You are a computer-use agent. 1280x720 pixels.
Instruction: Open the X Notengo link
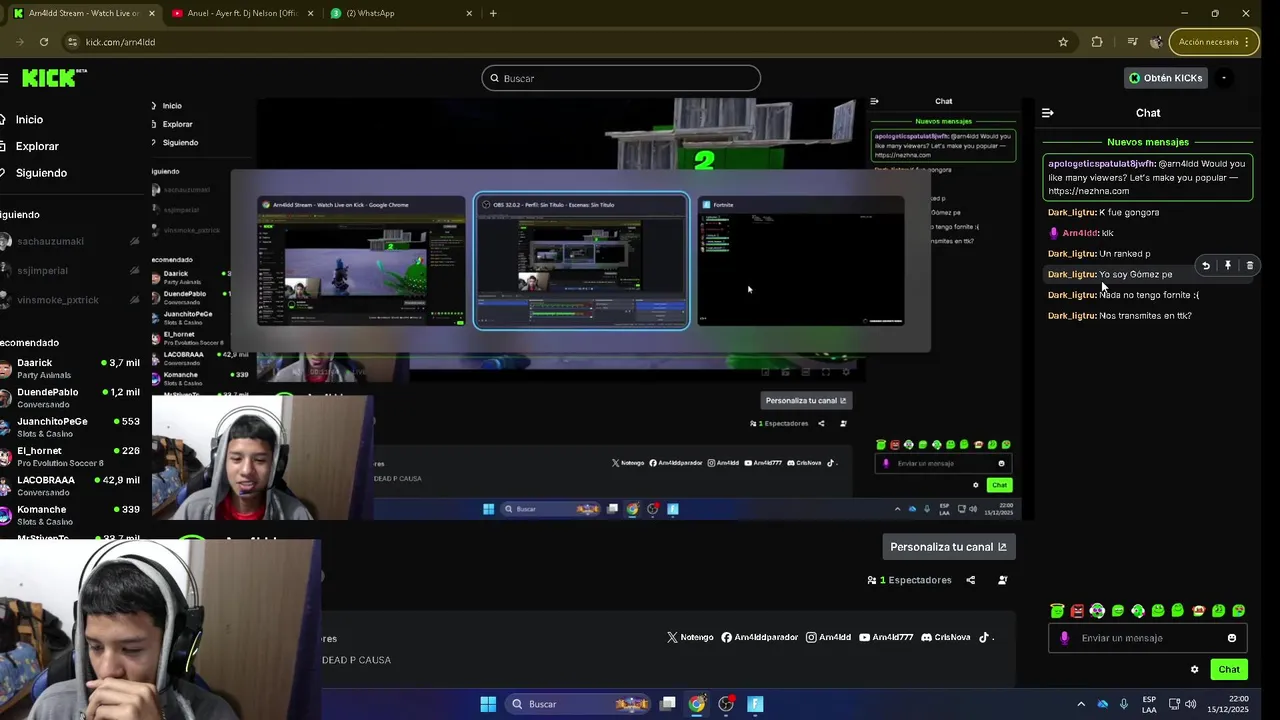(691, 637)
